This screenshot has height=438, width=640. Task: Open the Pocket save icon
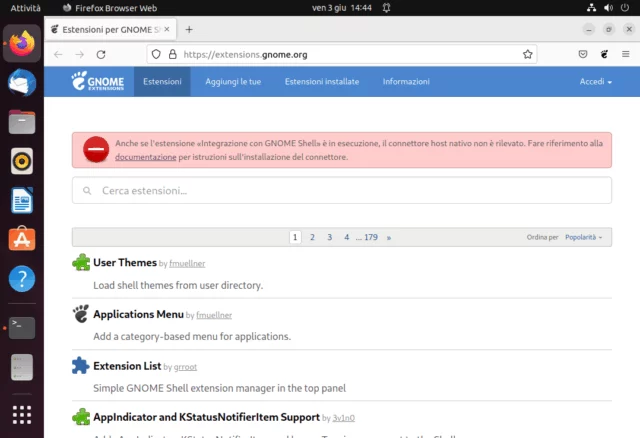point(583,54)
